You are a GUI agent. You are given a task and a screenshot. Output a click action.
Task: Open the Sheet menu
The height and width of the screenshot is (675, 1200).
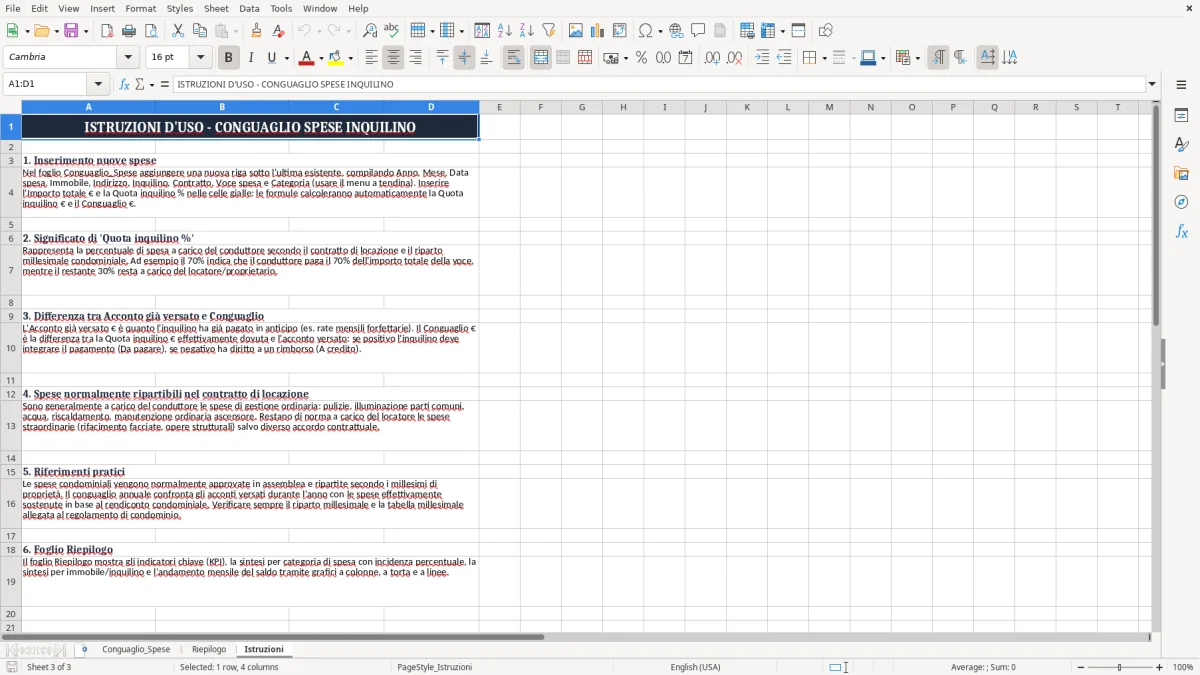tap(216, 8)
